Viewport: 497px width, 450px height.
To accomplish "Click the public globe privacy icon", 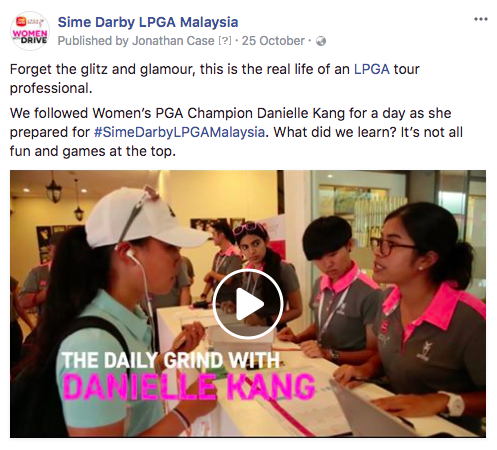I will [321, 41].
